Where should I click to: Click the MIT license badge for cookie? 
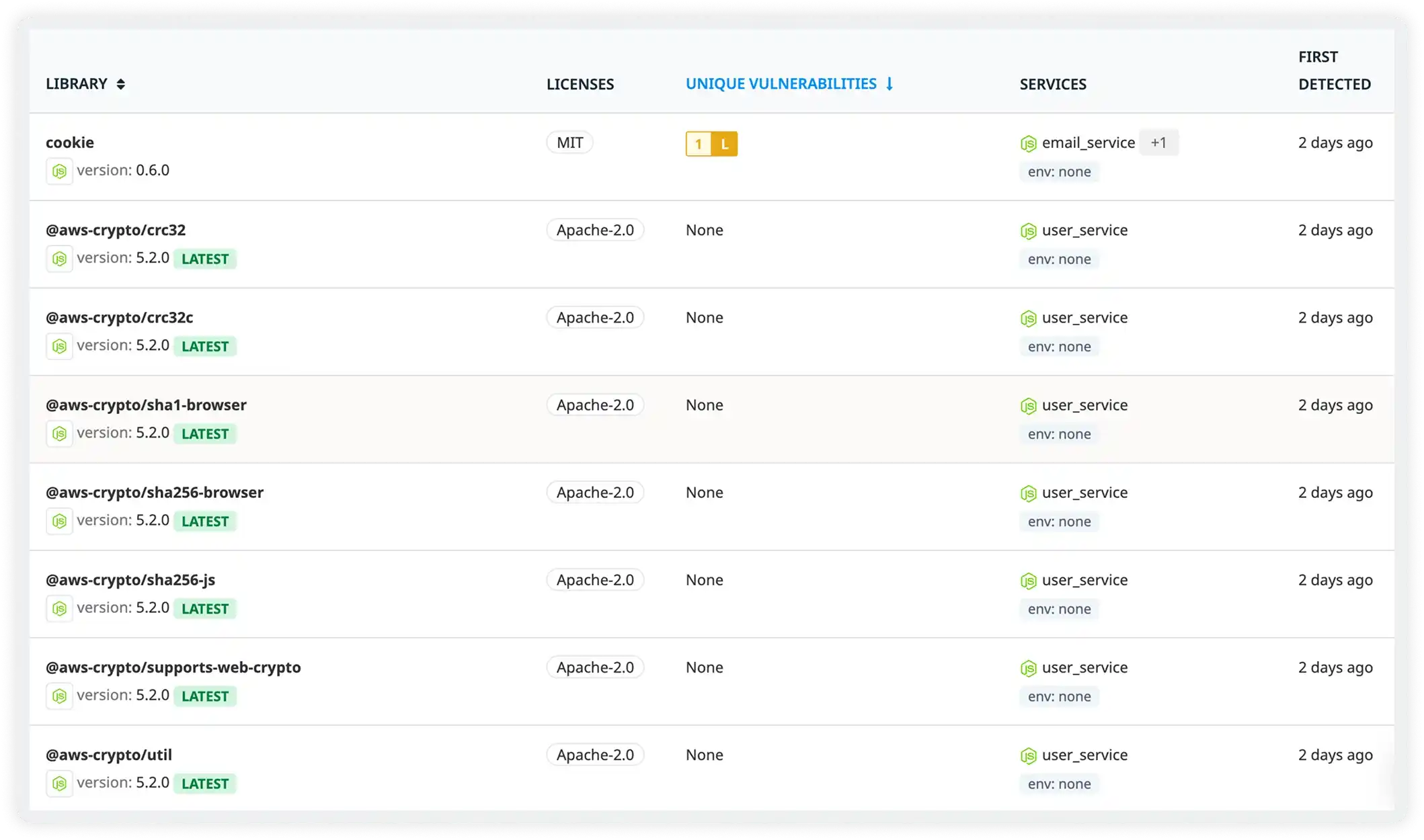[x=568, y=142]
